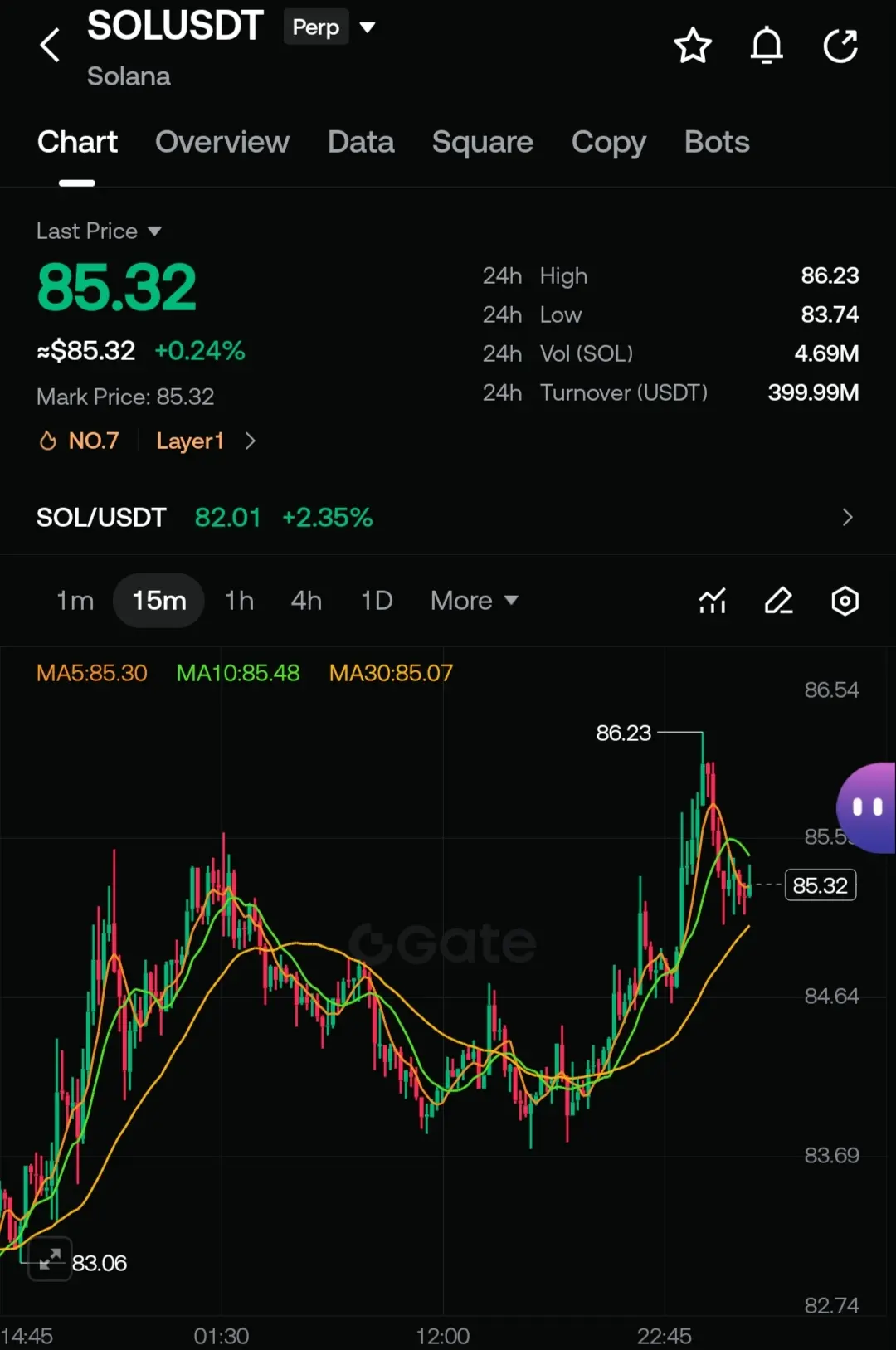The height and width of the screenshot is (1350, 896).
Task: Select the 15m timeframe
Action: 159,600
